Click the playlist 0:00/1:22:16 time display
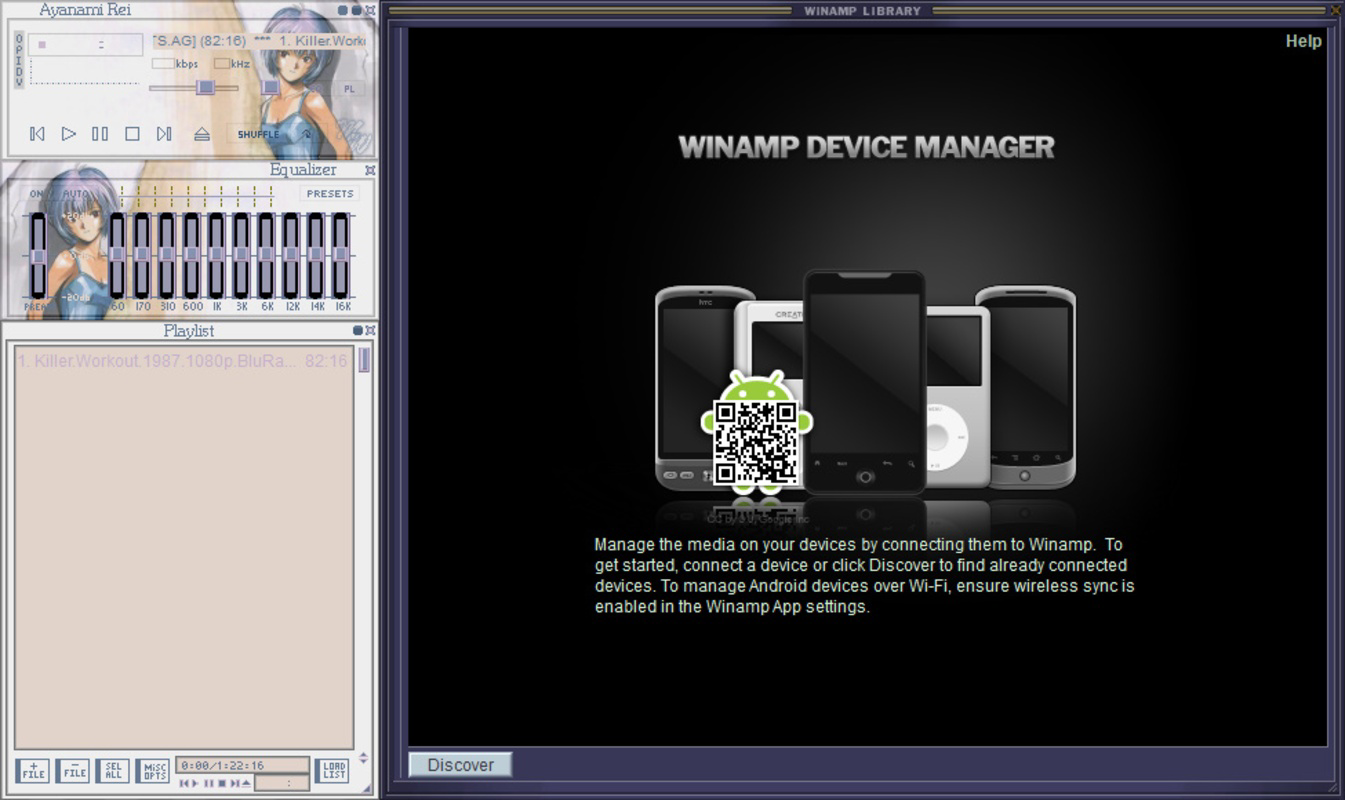The image size is (1345, 800). click(242, 765)
